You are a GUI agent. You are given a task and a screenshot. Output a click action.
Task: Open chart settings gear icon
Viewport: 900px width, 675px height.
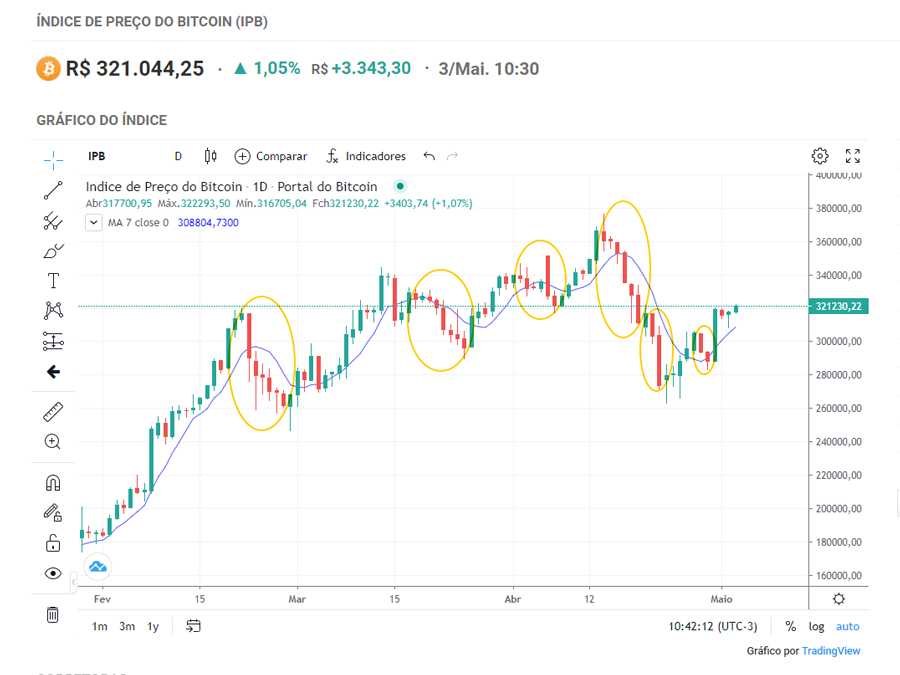coord(820,156)
